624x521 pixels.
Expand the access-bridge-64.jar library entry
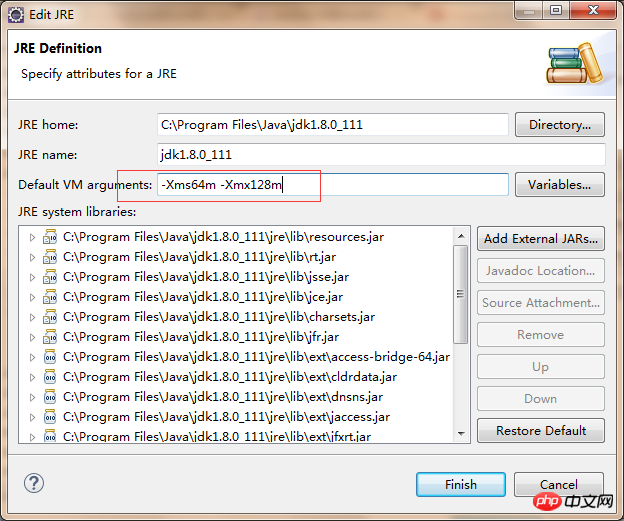pyautogui.click(x=32, y=357)
